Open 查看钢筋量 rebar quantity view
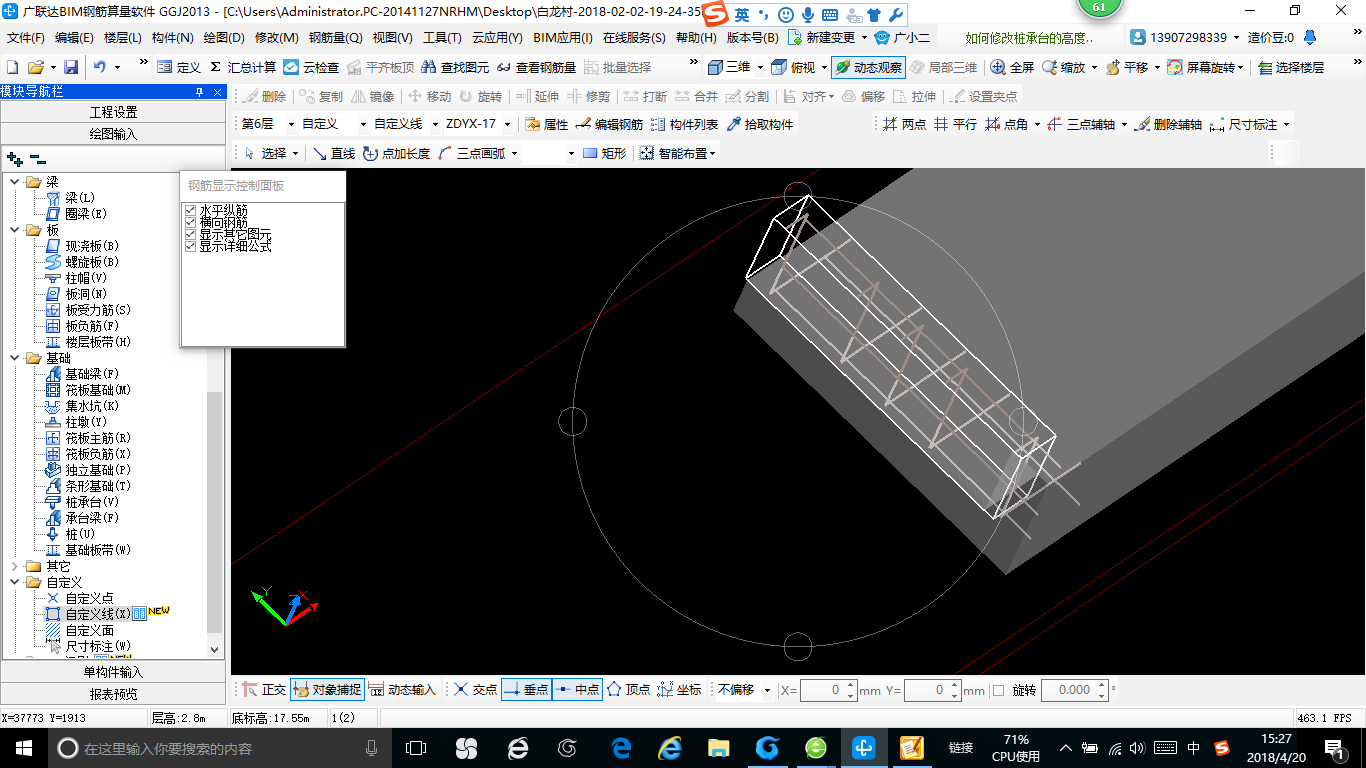1366x768 pixels. coord(536,67)
